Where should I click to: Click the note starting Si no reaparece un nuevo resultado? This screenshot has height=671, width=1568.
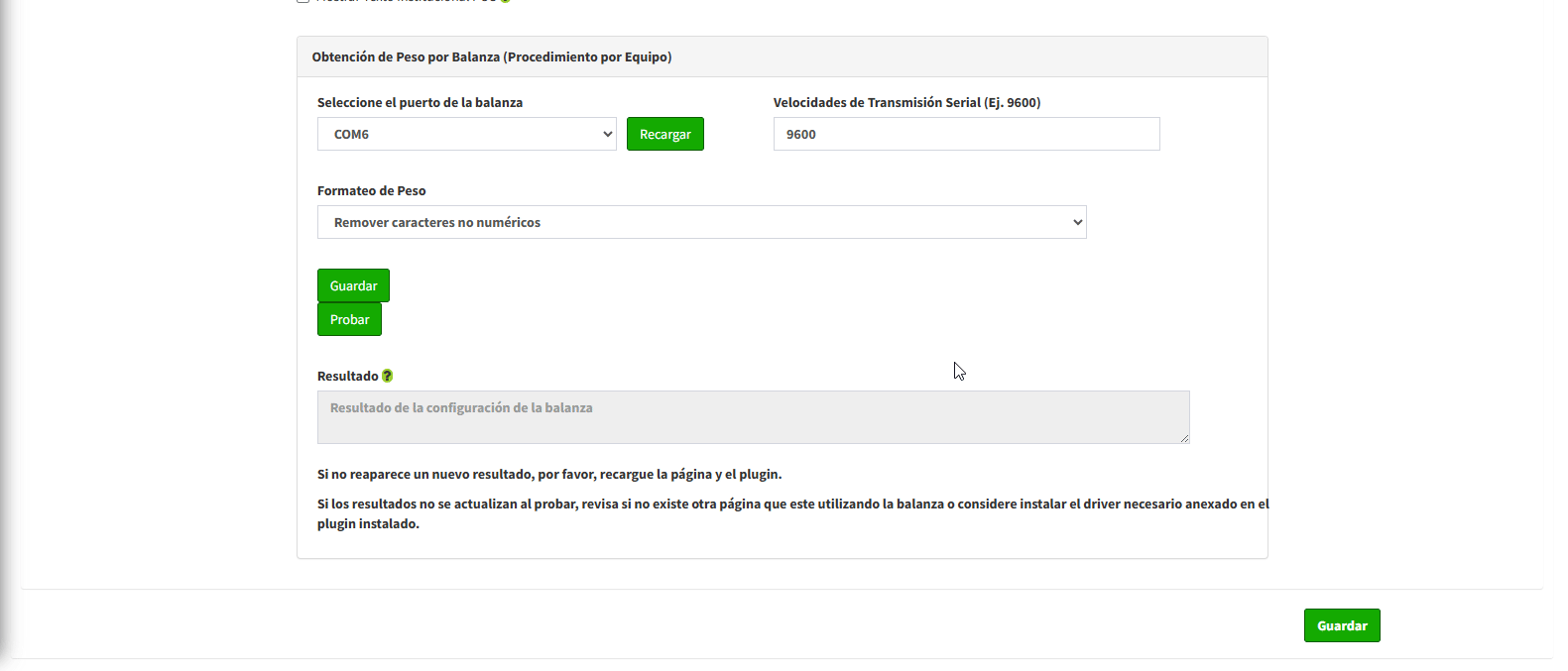pyautogui.click(x=549, y=474)
